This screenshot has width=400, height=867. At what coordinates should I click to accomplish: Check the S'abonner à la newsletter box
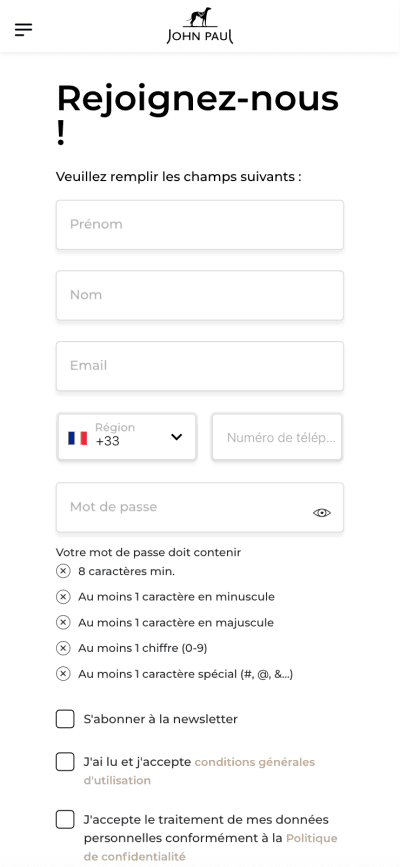(65, 719)
